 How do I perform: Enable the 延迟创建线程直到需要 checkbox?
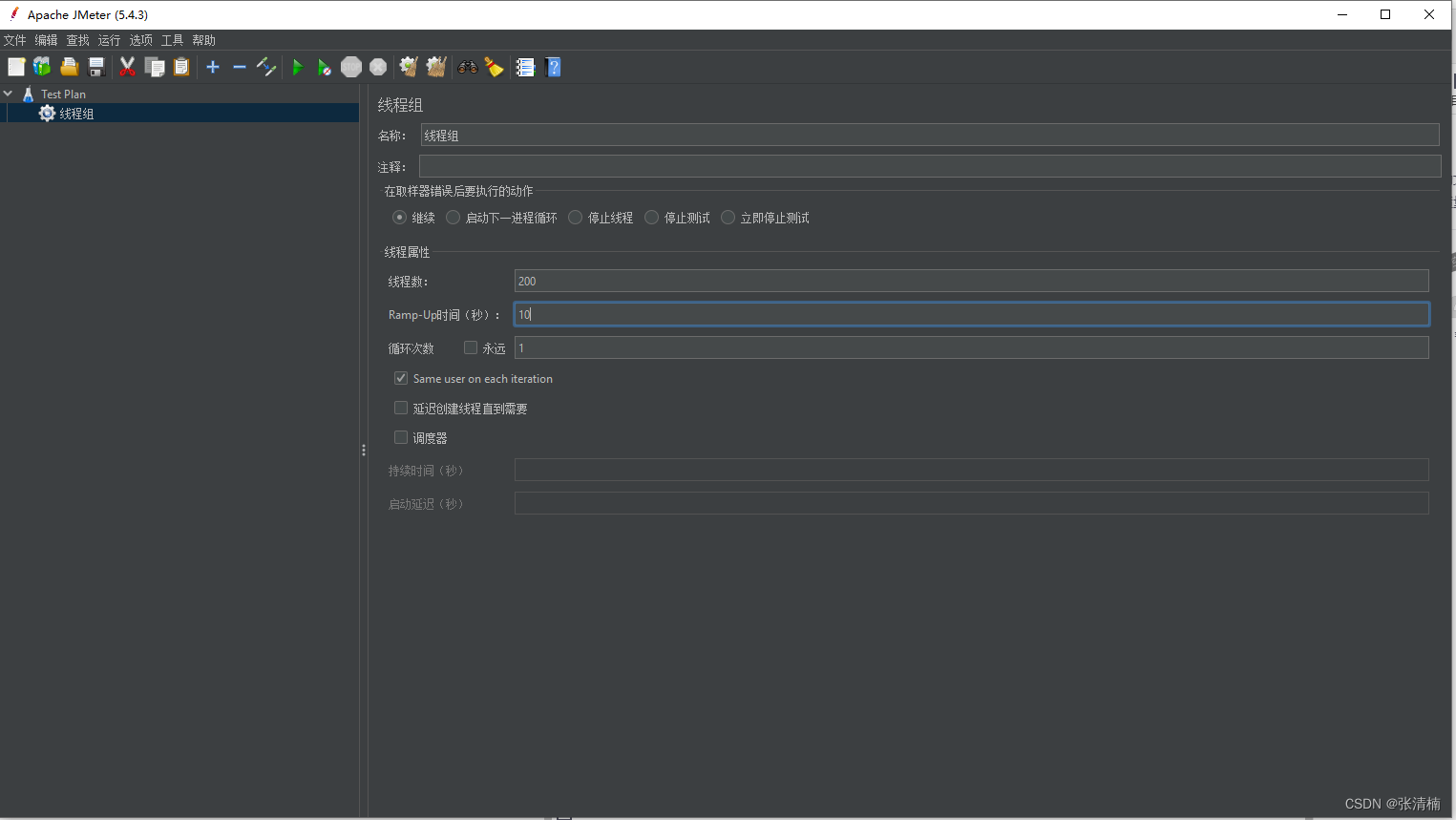[x=401, y=408]
